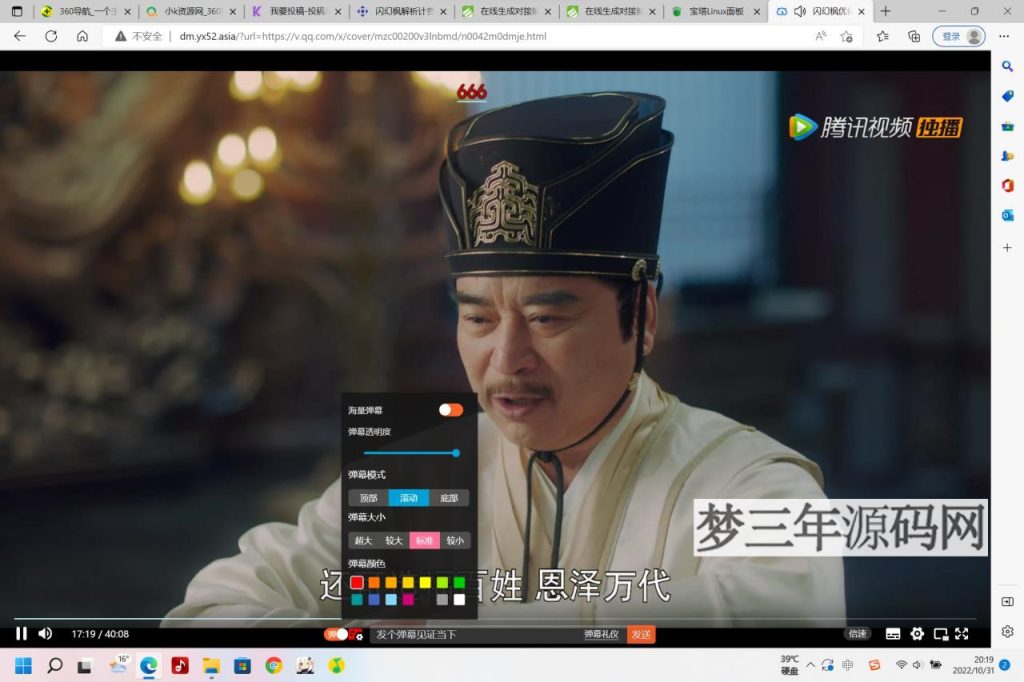This screenshot has width=1024, height=682.
Task: Switch to the 宝塔Linux面板 tab
Action: coord(714,12)
